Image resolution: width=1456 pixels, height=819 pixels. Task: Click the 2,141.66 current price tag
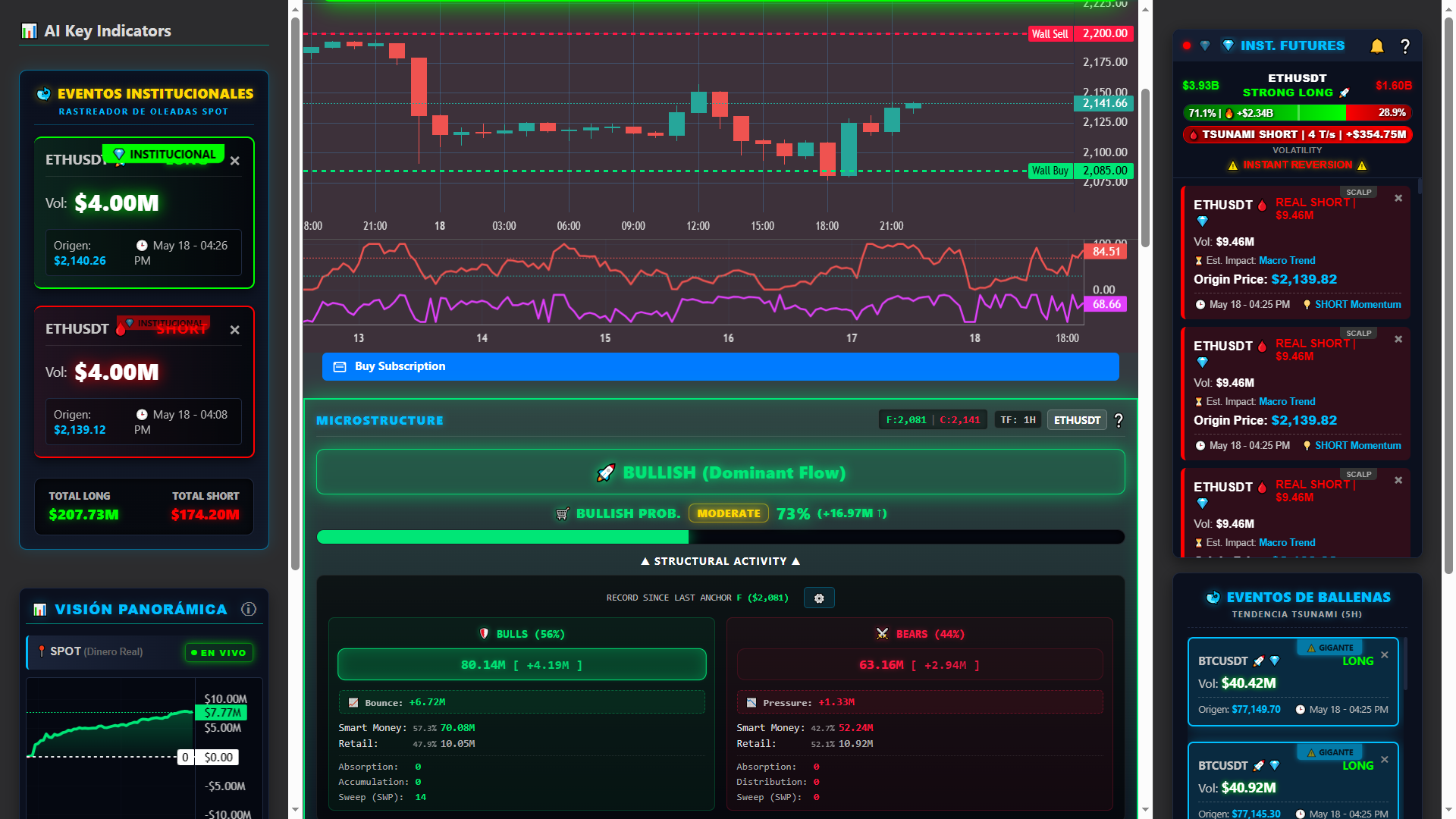click(x=1105, y=103)
